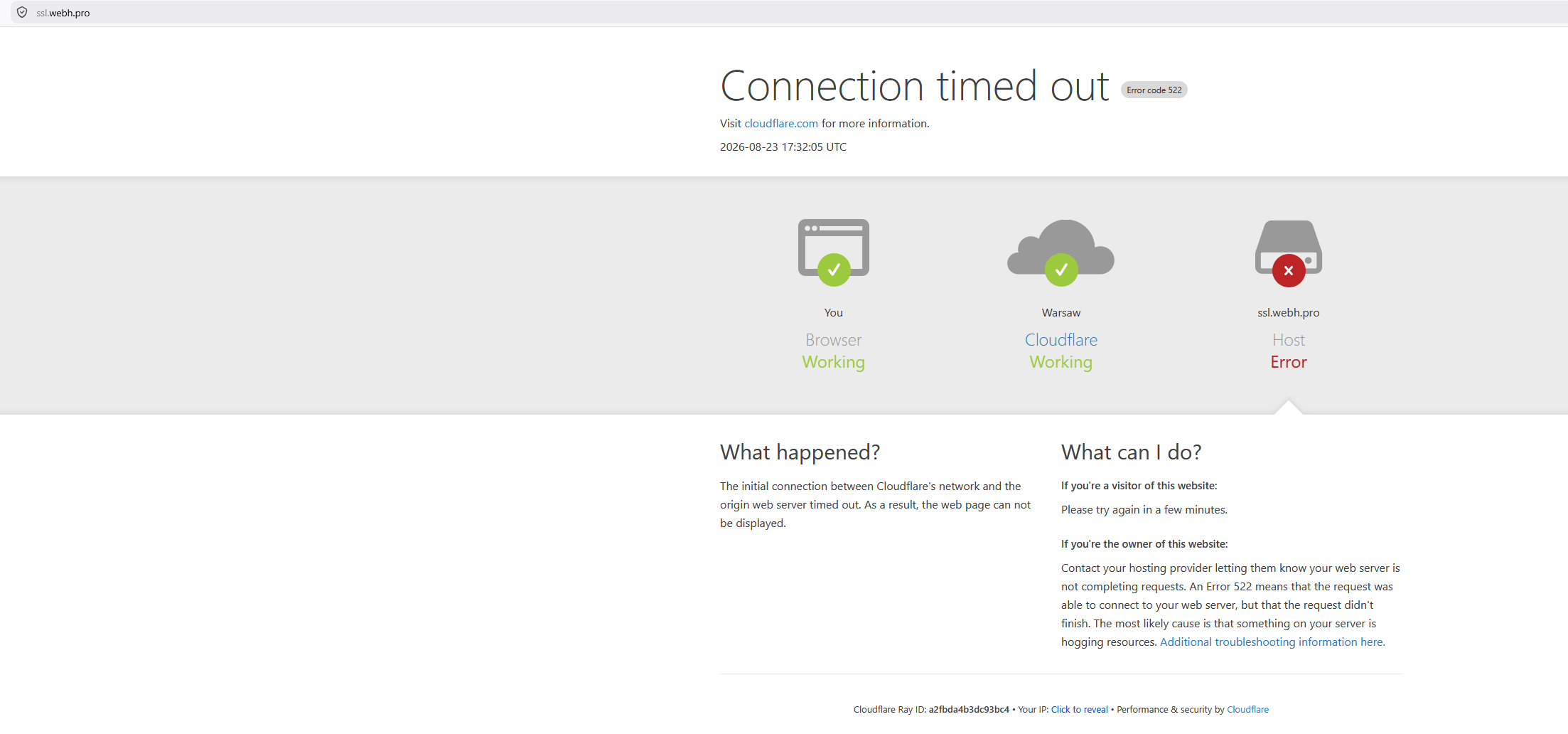Click the ssl.webh.pro host label
This screenshot has width=1568, height=734.
click(1289, 313)
